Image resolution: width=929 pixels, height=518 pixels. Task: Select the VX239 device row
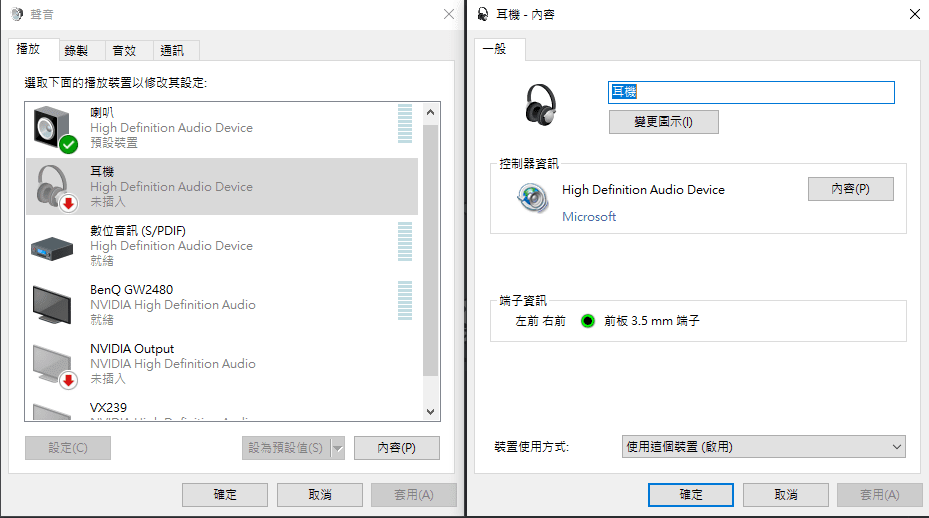(222, 410)
